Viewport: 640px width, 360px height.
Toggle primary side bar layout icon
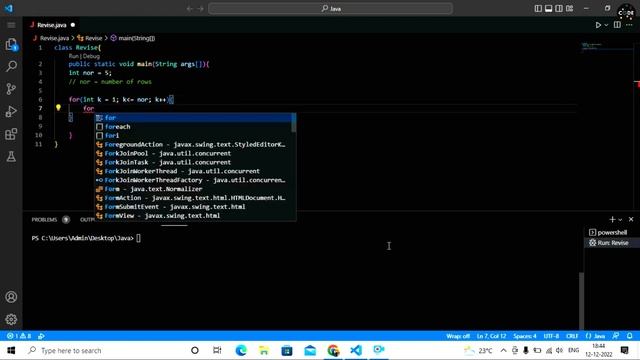(x=538, y=8)
